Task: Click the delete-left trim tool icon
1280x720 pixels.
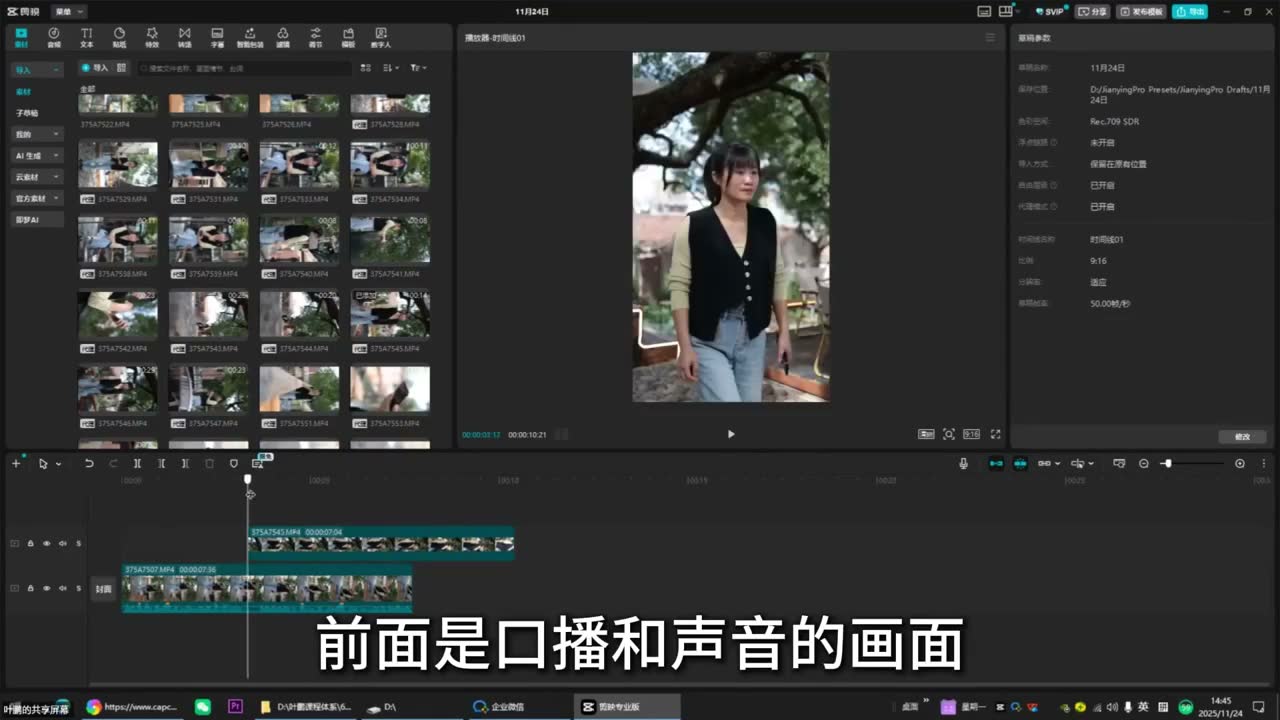Action: (161, 463)
